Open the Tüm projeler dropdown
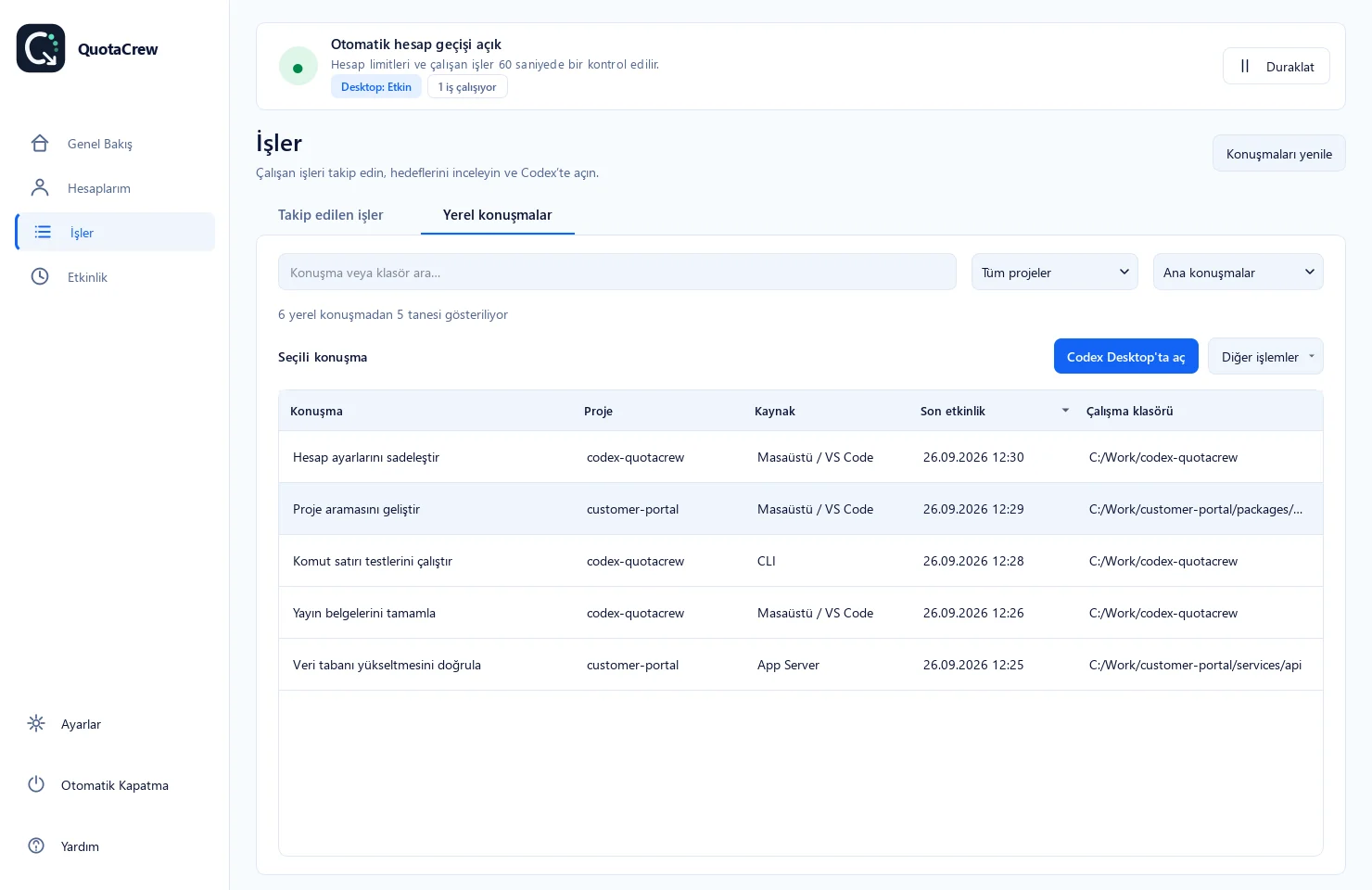The image size is (1372, 890). click(1054, 273)
